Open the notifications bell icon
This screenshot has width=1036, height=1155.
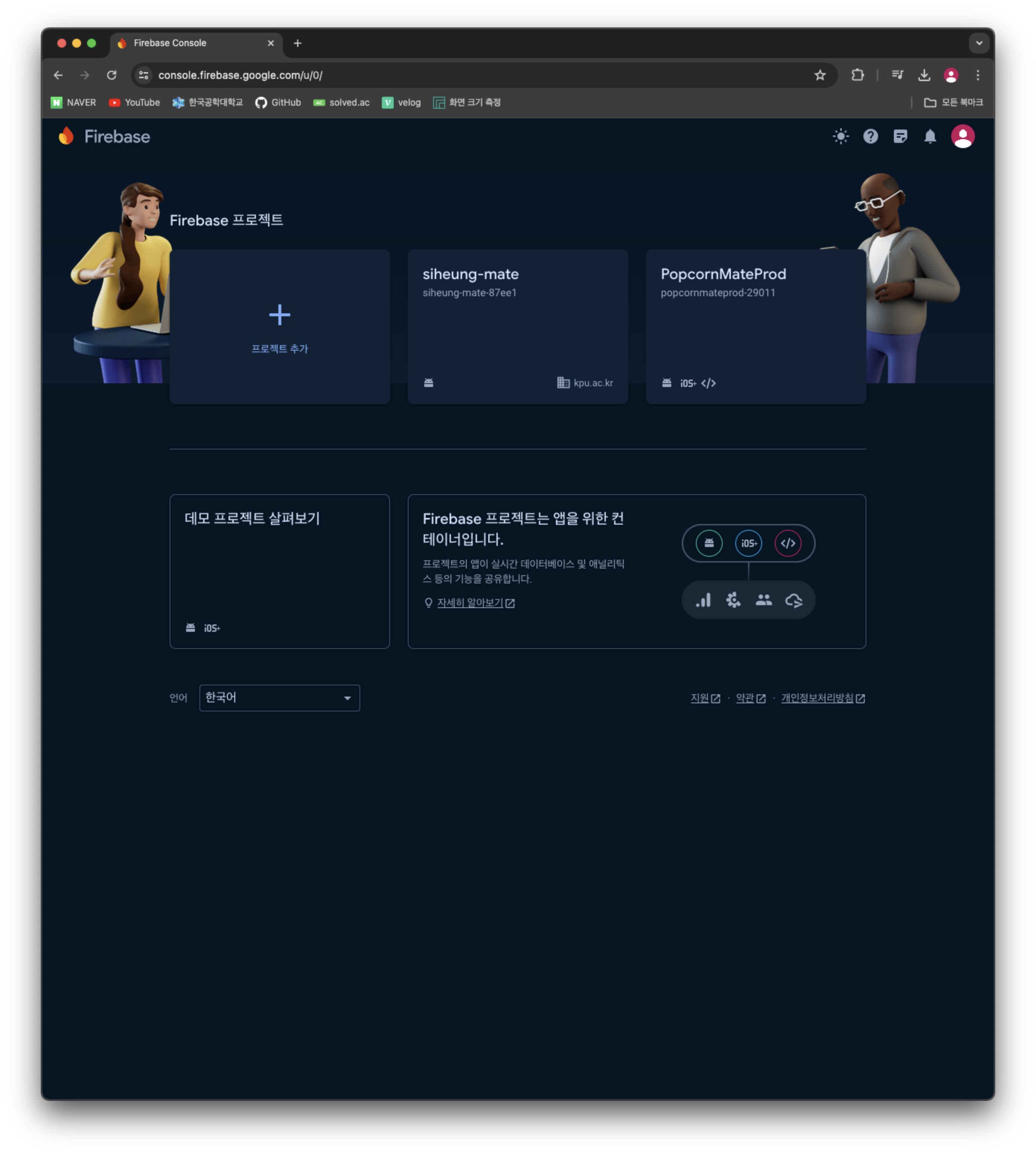(x=930, y=136)
